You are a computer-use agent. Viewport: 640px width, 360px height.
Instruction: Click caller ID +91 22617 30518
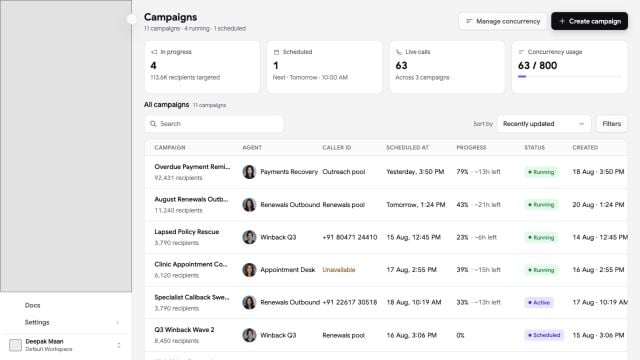350,302
